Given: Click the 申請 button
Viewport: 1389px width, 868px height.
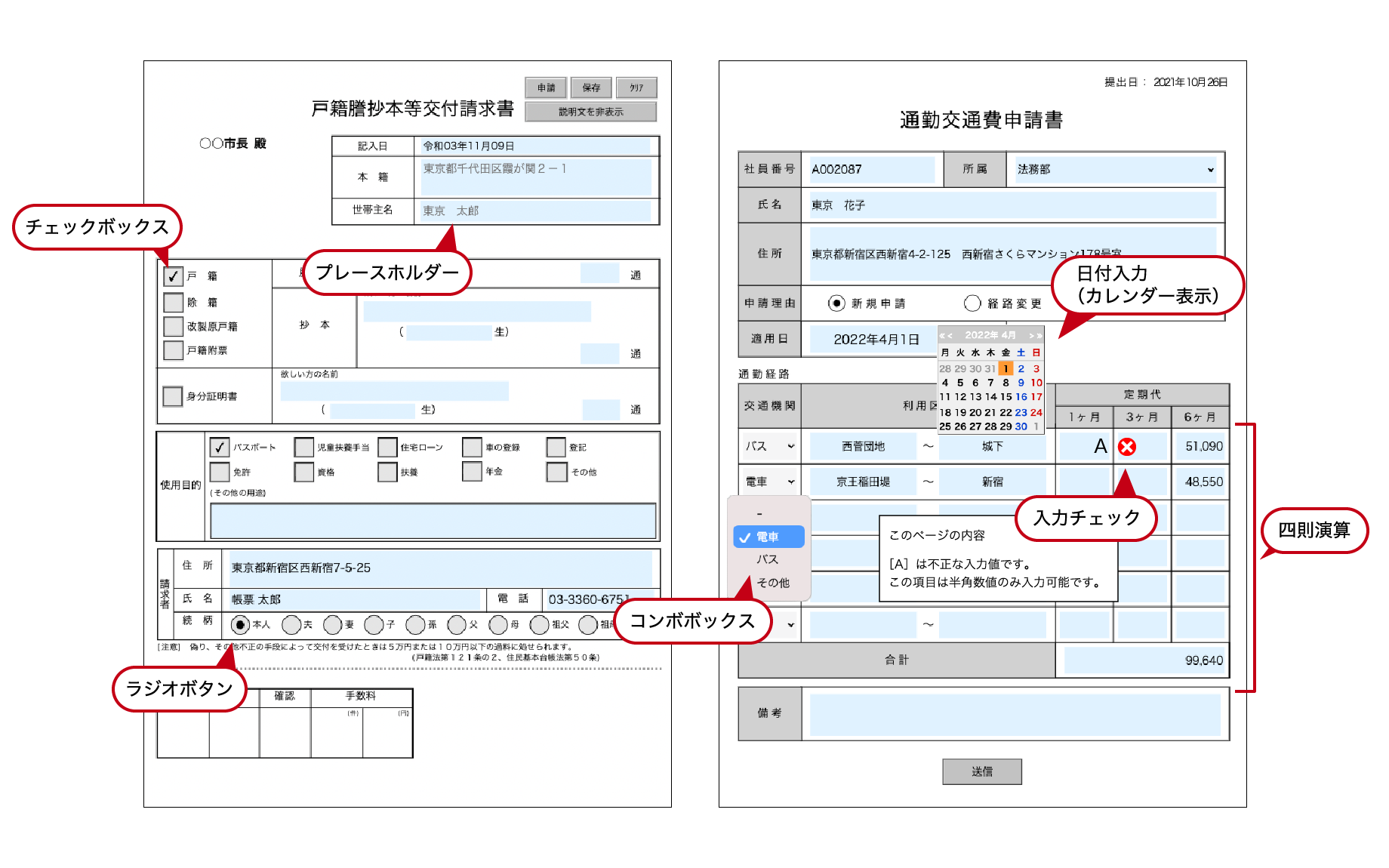Looking at the screenshot, I should coord(546,88).
